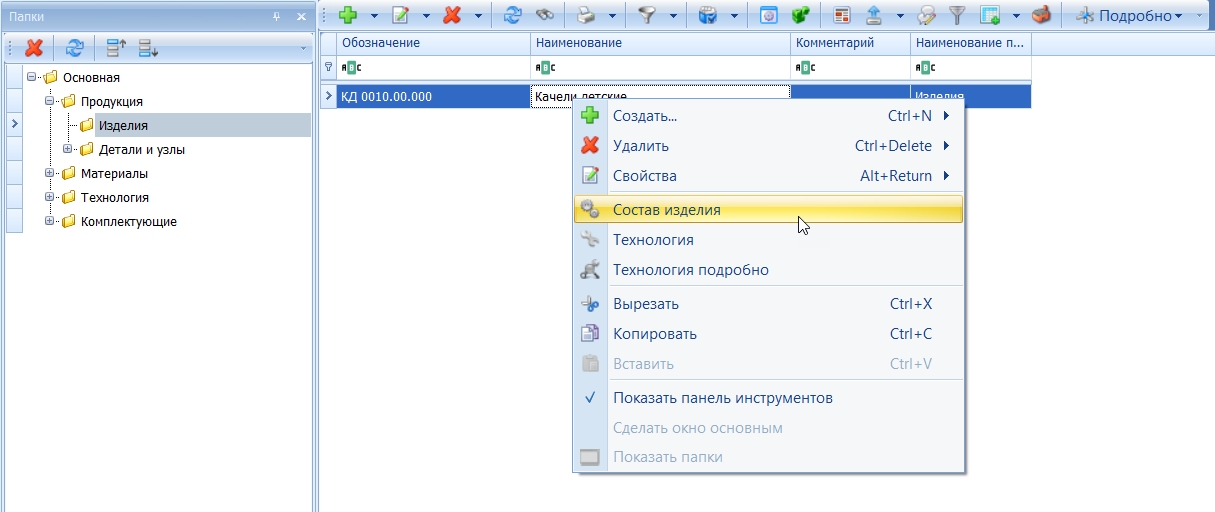Click the blue cube package toolbar icon
Image resolution: width=1215 pixels, height=512 pixels.
click(709, 16)
